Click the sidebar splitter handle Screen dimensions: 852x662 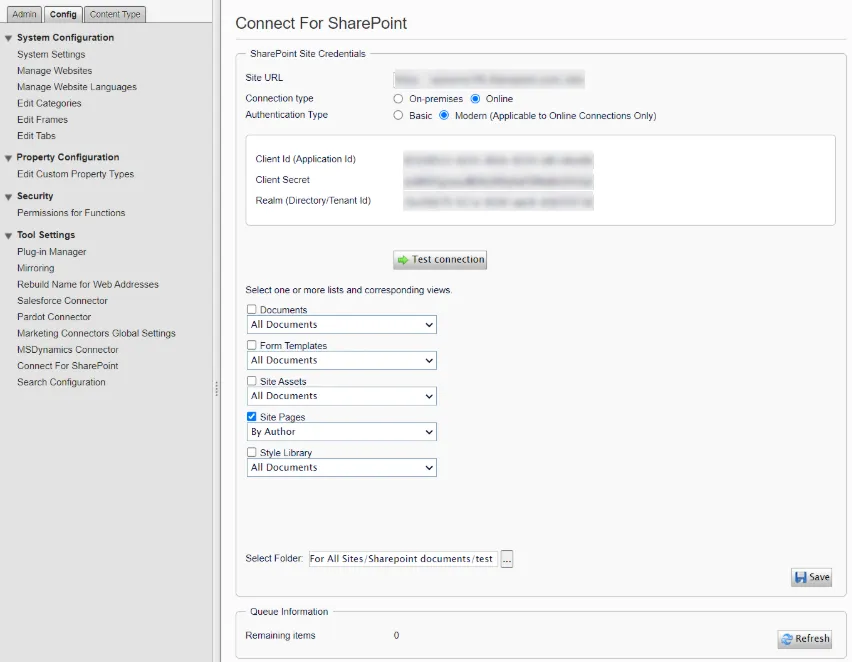pos(216,389)
